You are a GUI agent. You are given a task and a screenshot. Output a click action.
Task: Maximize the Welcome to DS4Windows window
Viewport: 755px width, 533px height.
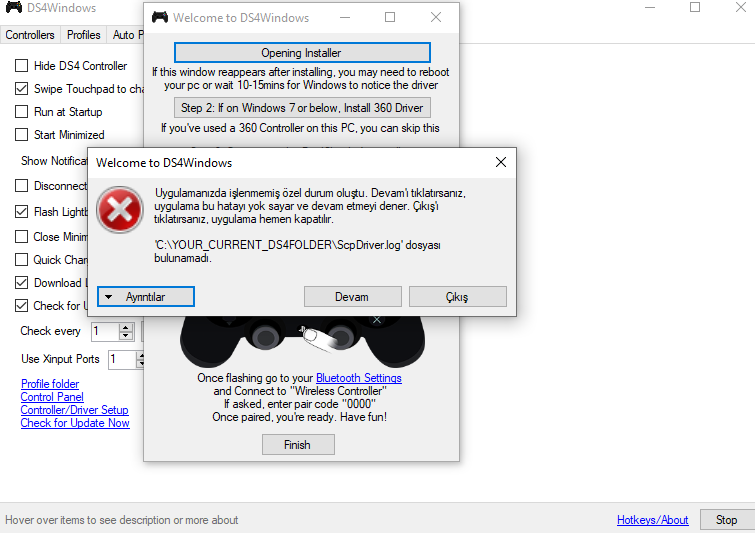tap(390, 17)
